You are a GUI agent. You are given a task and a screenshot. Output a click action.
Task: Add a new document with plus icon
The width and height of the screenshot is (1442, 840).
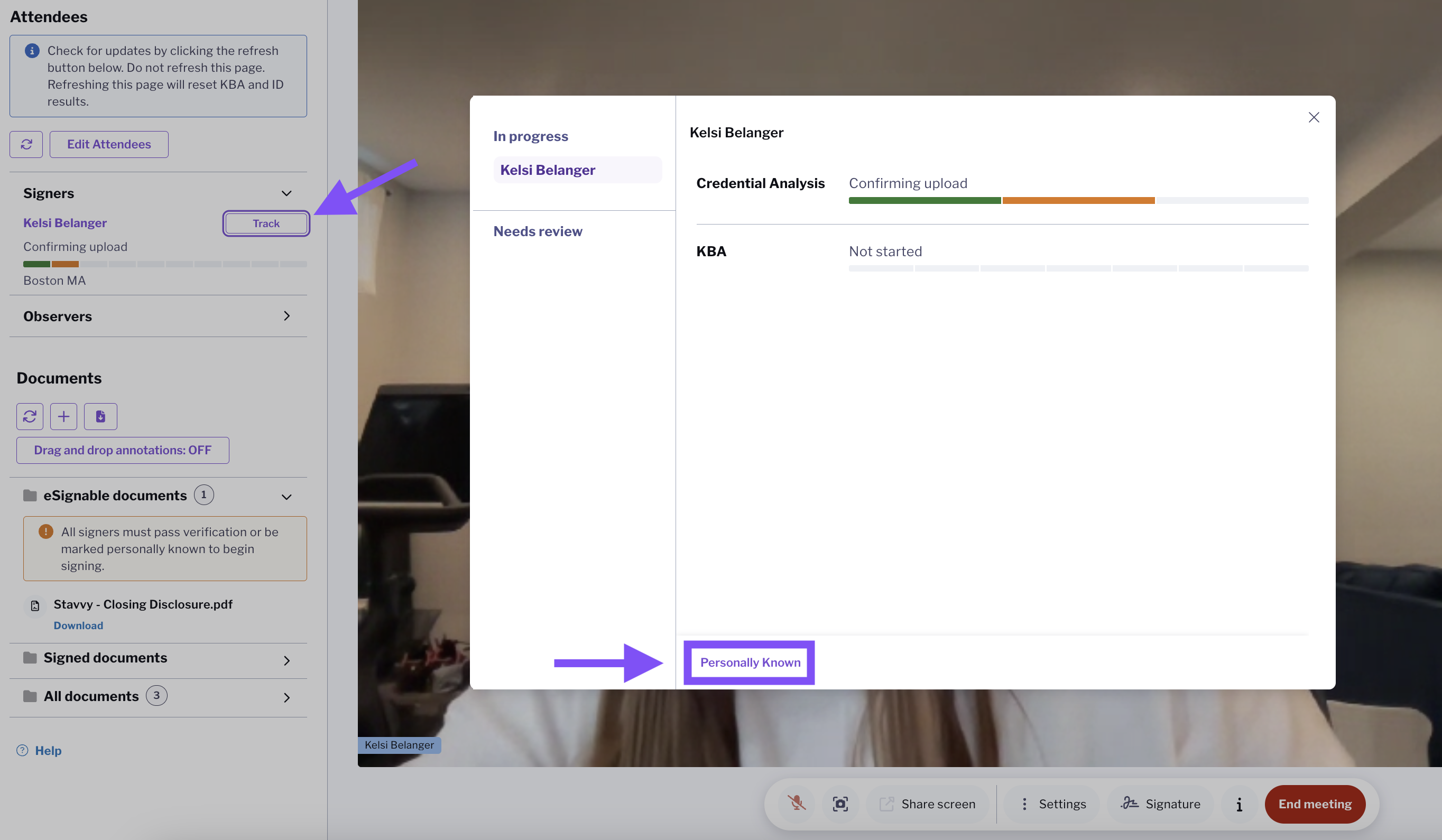click(x=63, y=416)
